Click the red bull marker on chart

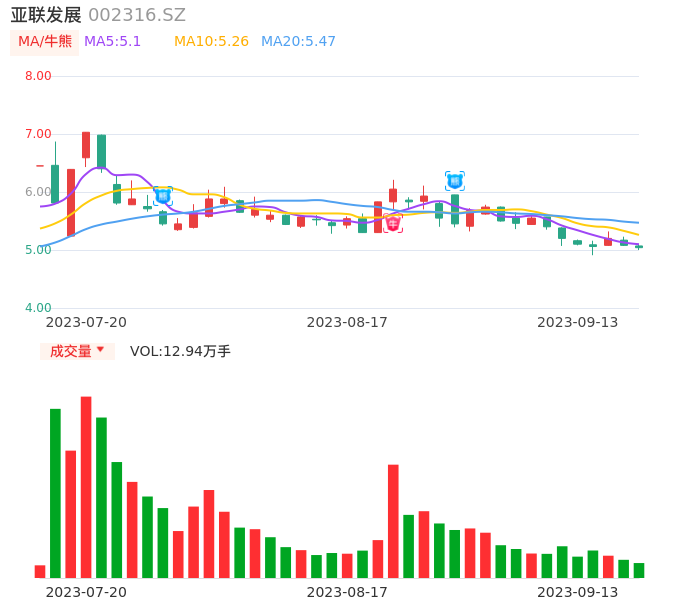click(393, 224)
